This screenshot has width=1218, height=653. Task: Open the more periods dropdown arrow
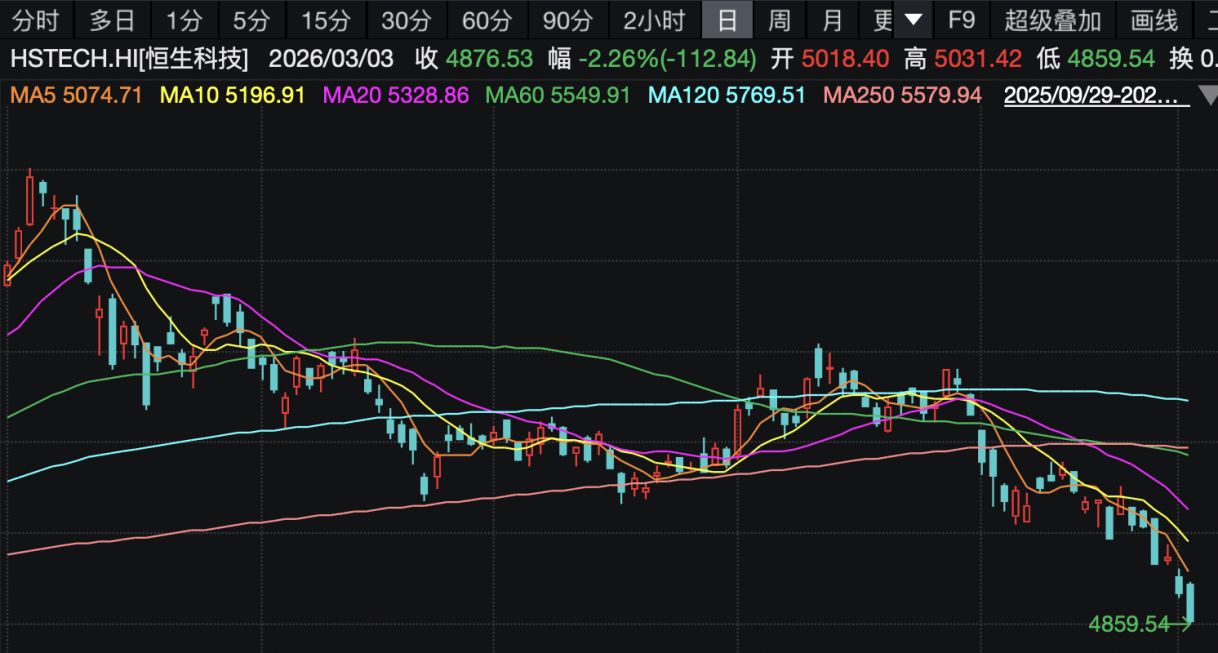[912, 19]
